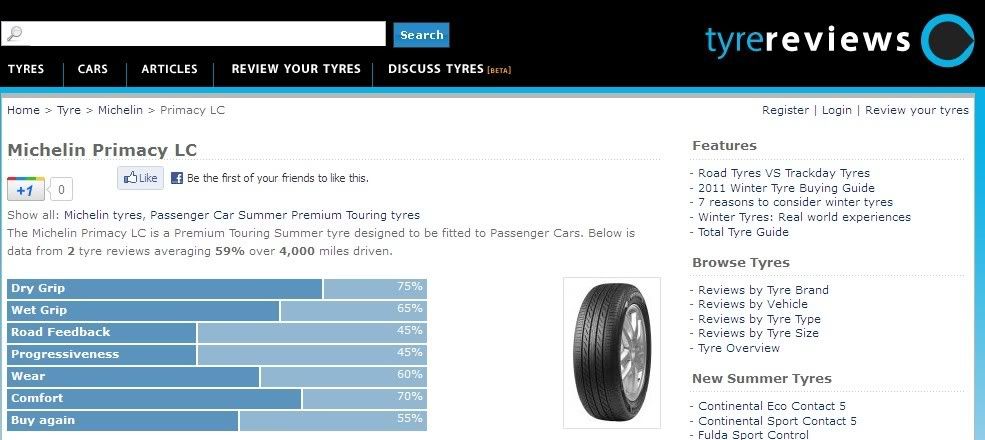Open the ARTICLES navigation item
Viewport: 985px width, 440px height.
[x=169, y=69]
